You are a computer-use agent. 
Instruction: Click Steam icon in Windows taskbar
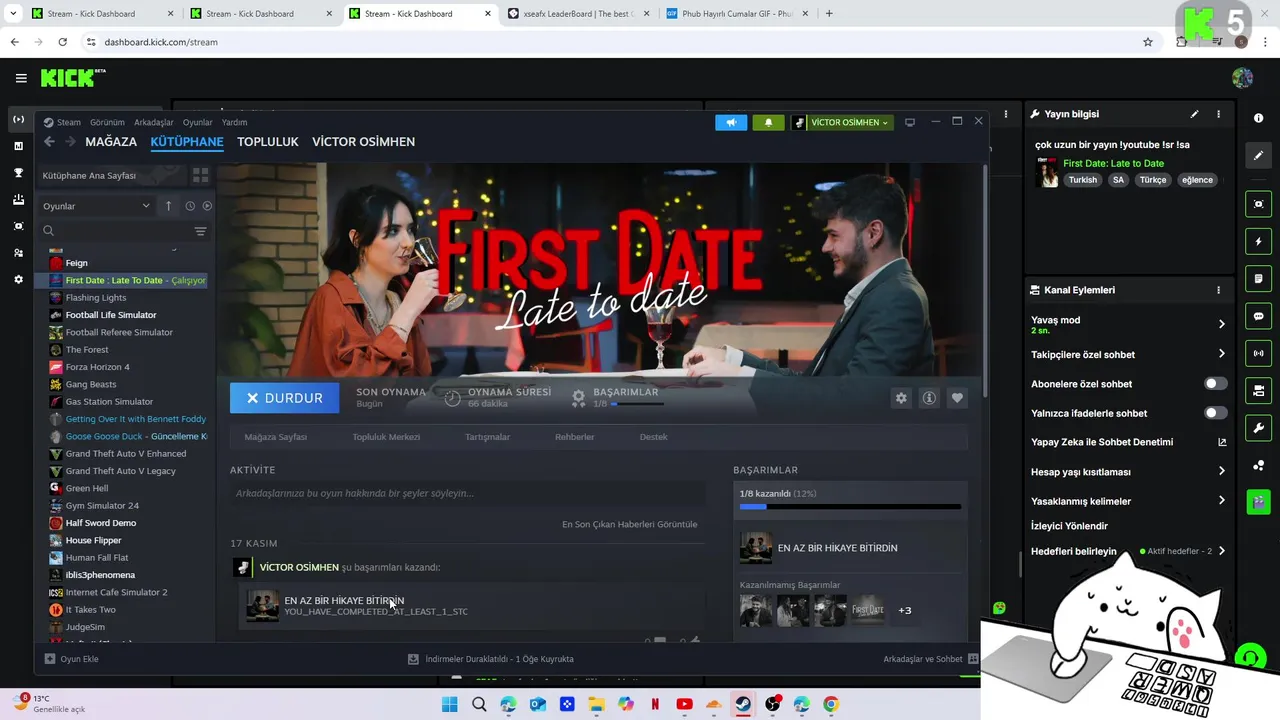pyautogui.click(x=743, y=704)
